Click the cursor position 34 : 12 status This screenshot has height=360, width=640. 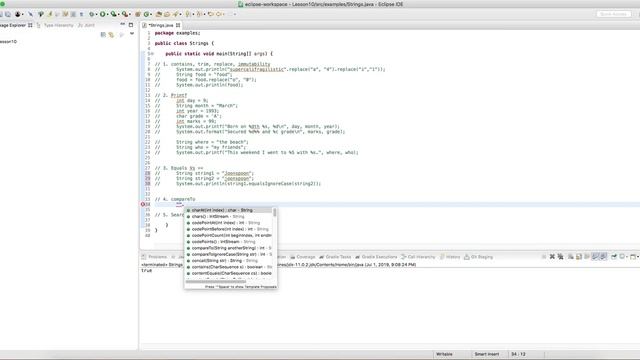tap(518, 354)
